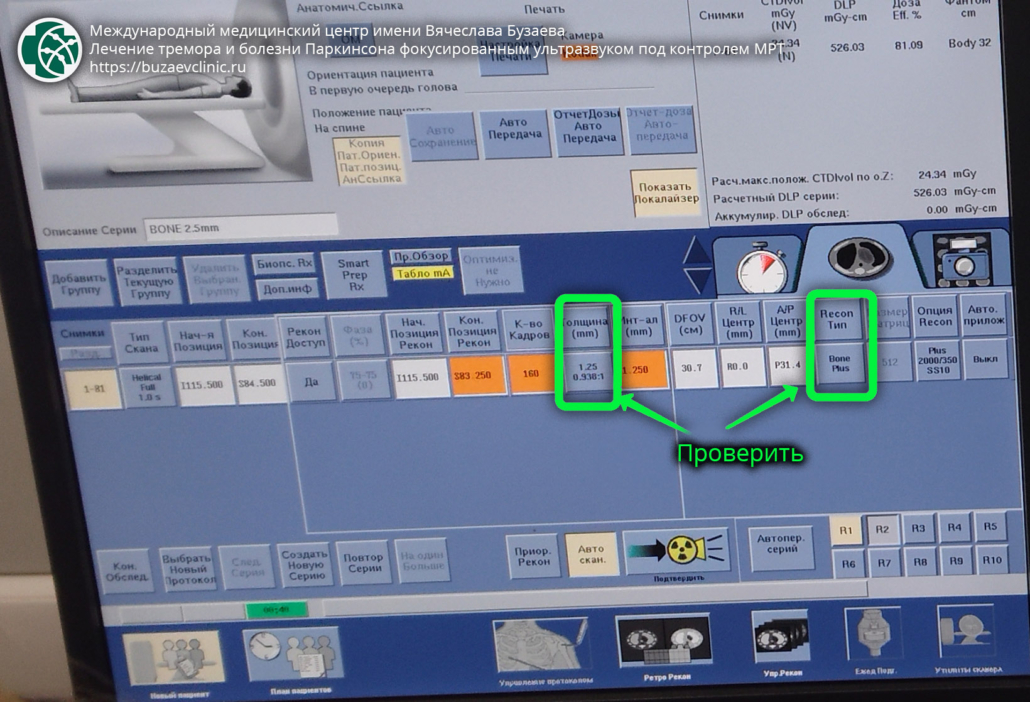
Task: Click the Показать Локалайзер button
Action: (664, 192)
